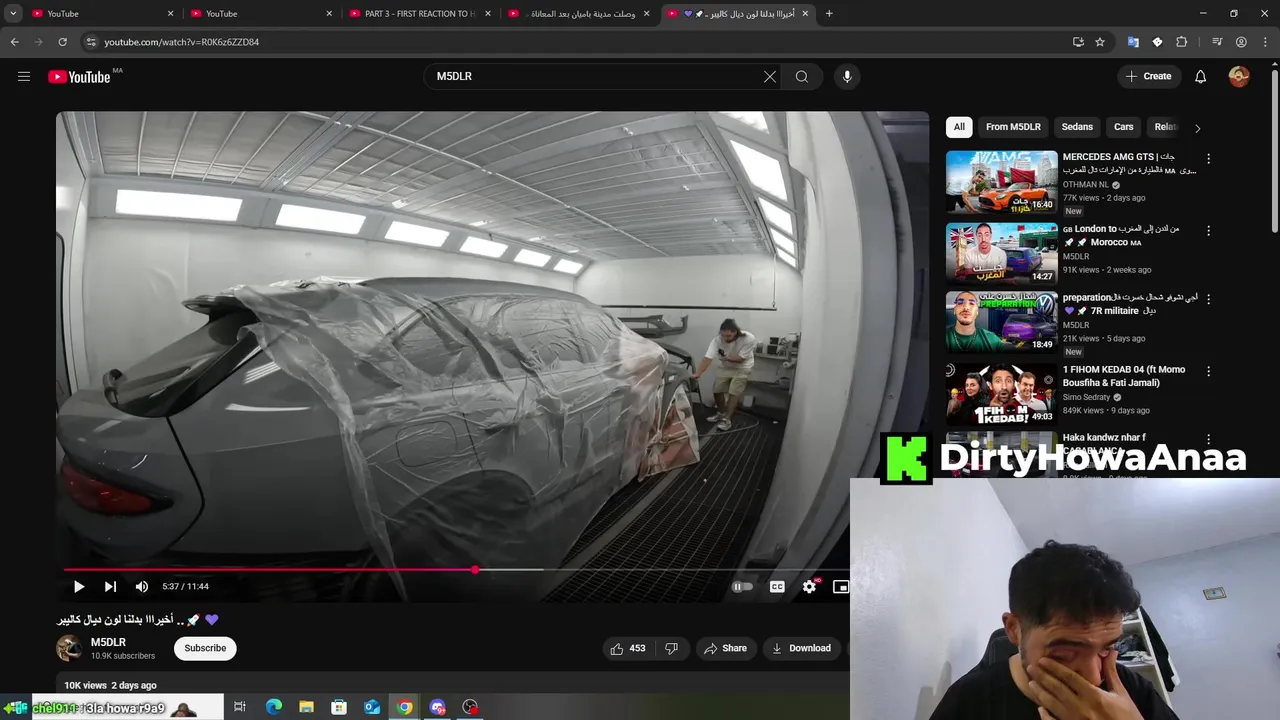Click the Simo Sedraty channel name

coord(1088,397)
